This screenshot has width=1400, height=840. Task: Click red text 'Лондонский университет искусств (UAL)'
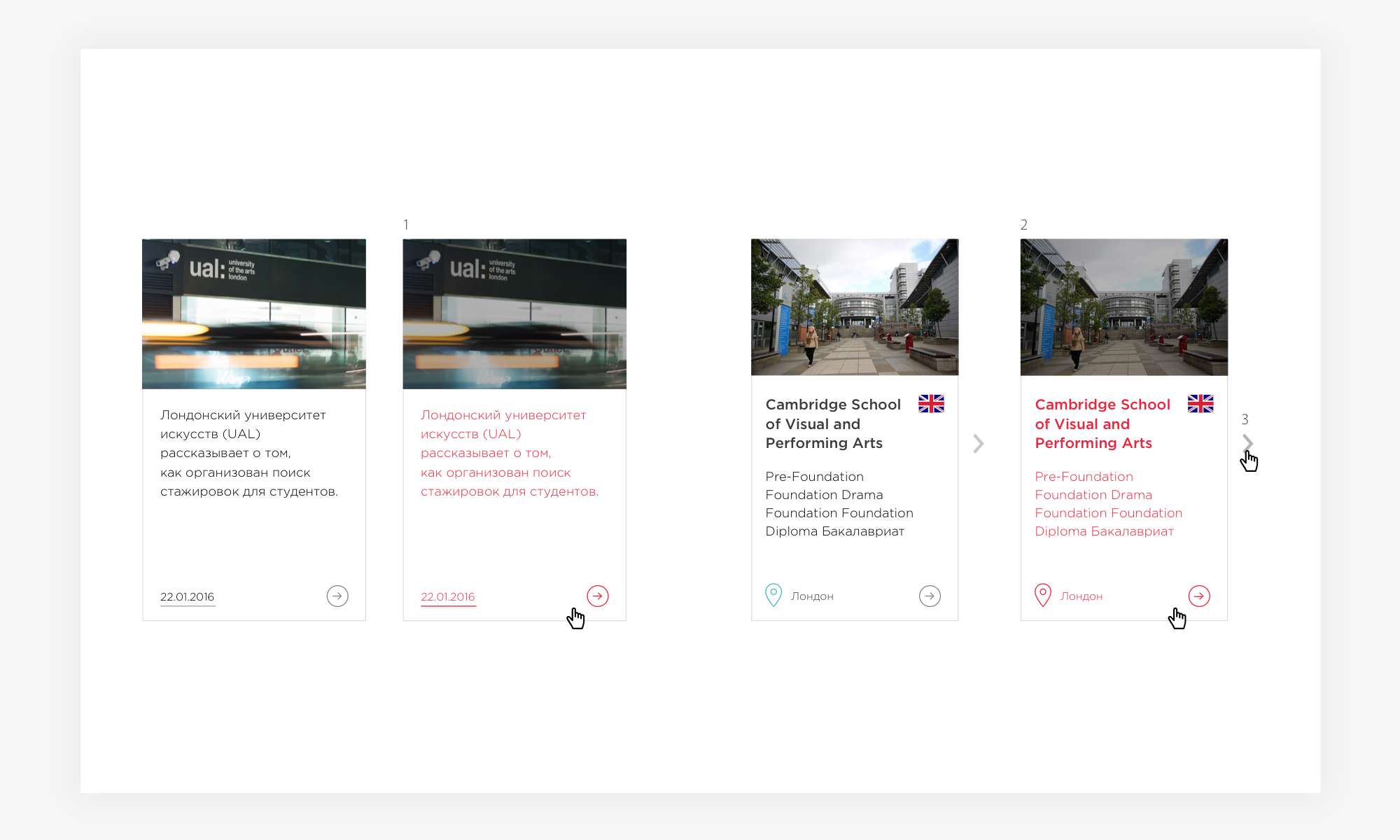point(503,424)
